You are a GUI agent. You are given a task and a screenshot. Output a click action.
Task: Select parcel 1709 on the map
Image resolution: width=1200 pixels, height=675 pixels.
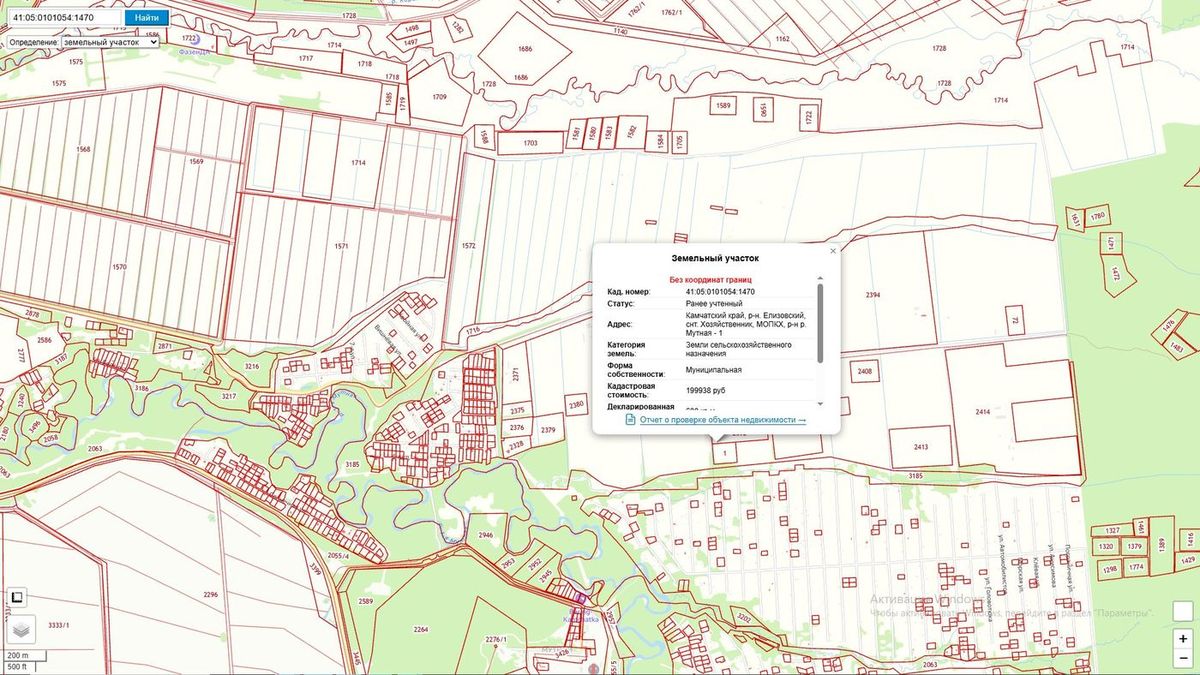(x=439, y=96)
